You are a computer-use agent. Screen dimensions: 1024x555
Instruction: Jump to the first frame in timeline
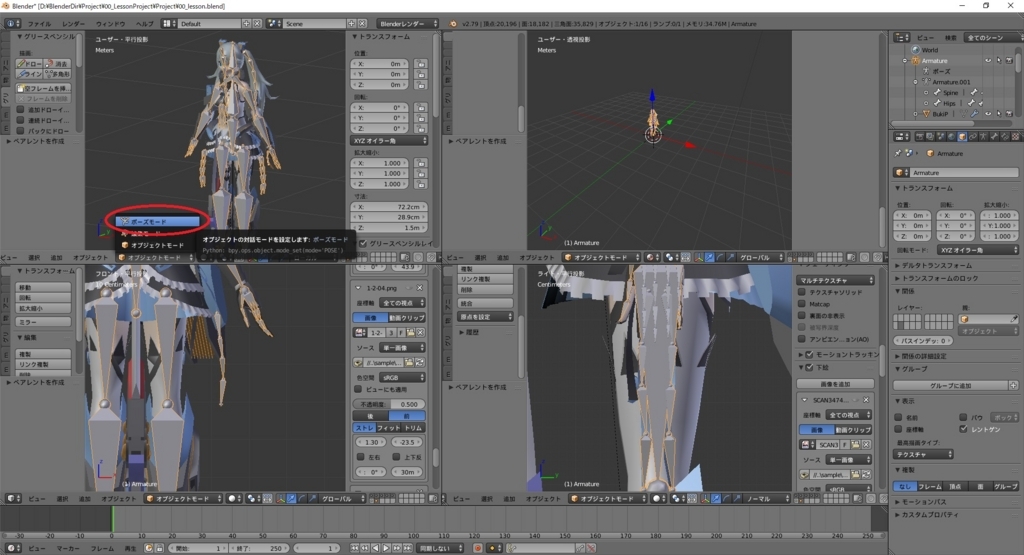coord(355,548)
